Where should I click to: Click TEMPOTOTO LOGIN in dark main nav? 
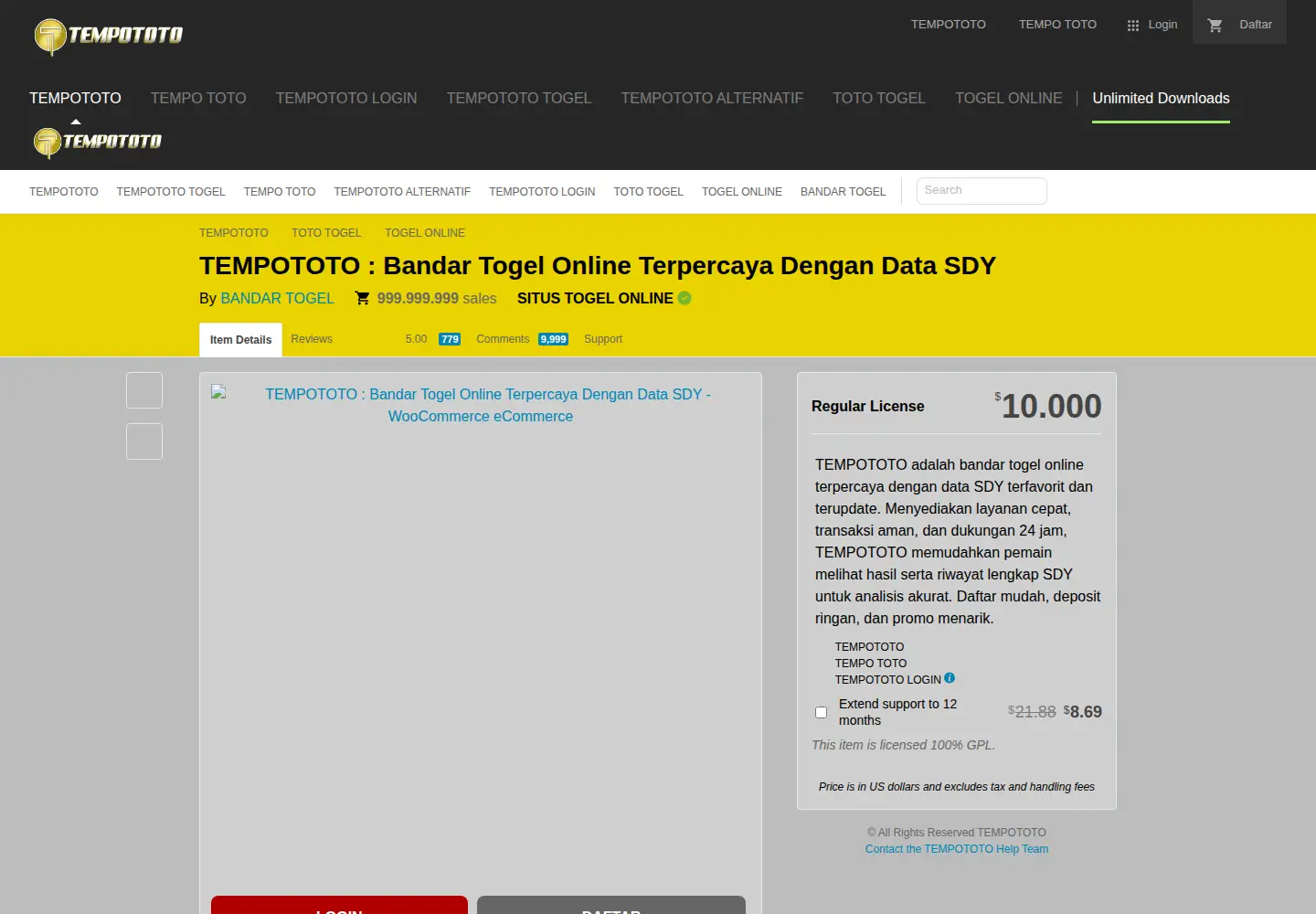[346, 99]
